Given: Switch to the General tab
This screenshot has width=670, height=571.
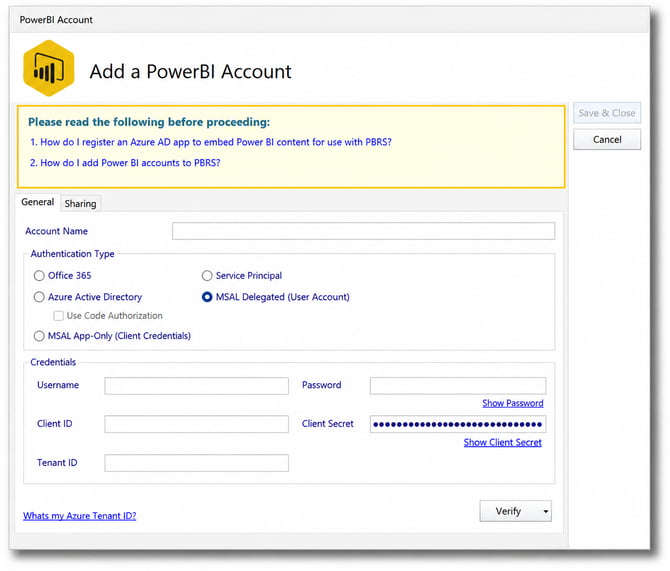Looking at the screenshot, I should (x=38, y=202).
